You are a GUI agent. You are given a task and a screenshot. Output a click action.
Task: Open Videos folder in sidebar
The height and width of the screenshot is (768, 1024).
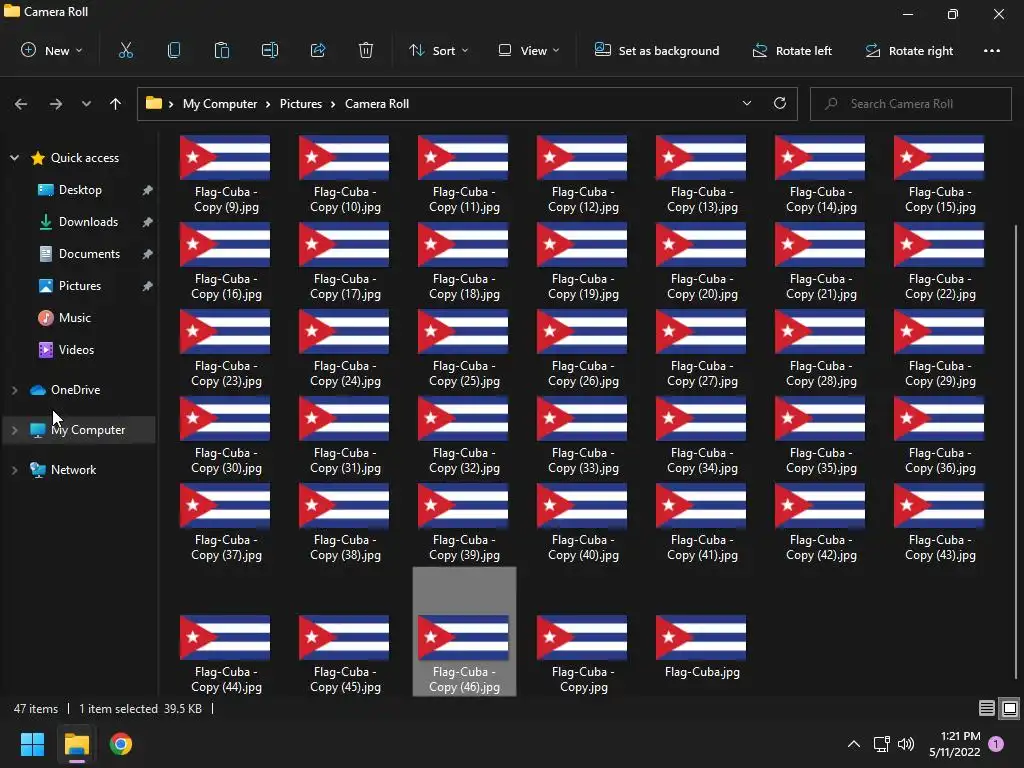point(76,350)
